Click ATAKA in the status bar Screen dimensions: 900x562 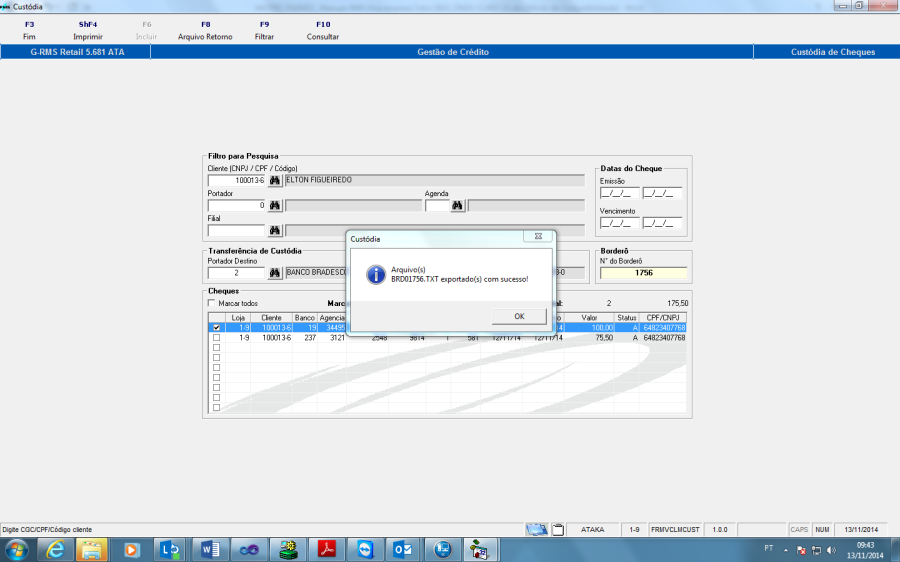592,529
